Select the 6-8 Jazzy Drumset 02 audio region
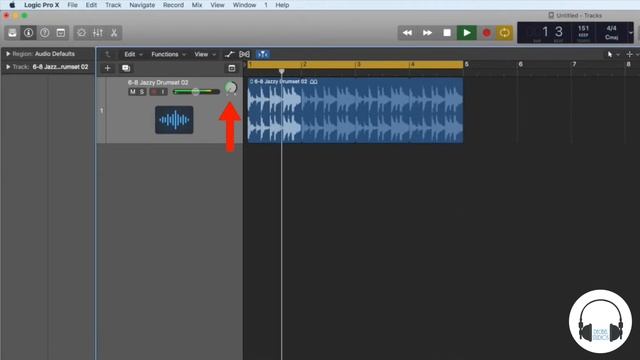Image resolution: width=640 pixels, height=360 pixels. [355, 110]
